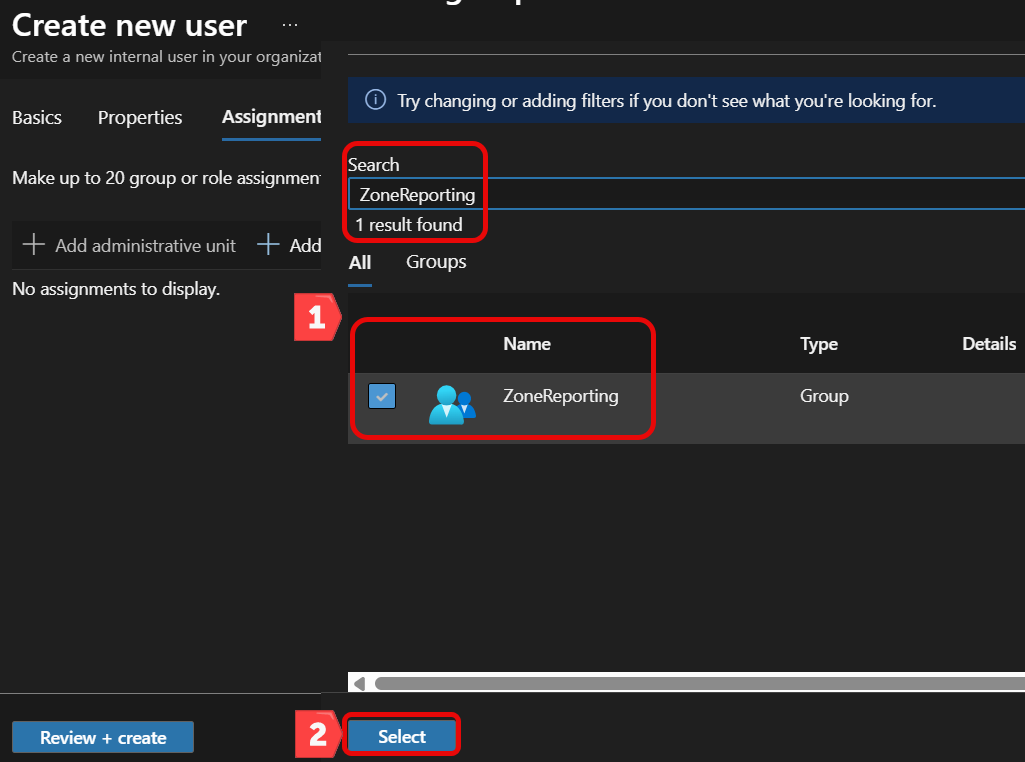
Task: Click the Select button
Action: (x=401, y=737)
